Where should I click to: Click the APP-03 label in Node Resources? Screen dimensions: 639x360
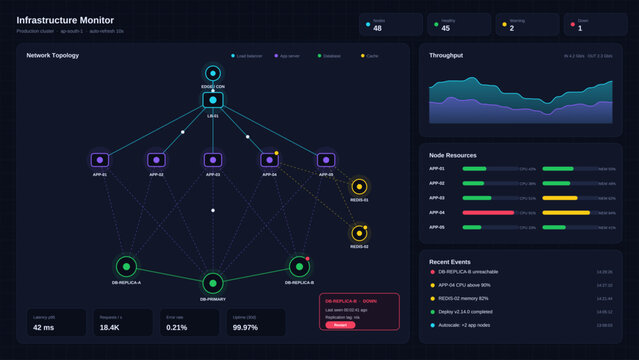coord(436,198)
